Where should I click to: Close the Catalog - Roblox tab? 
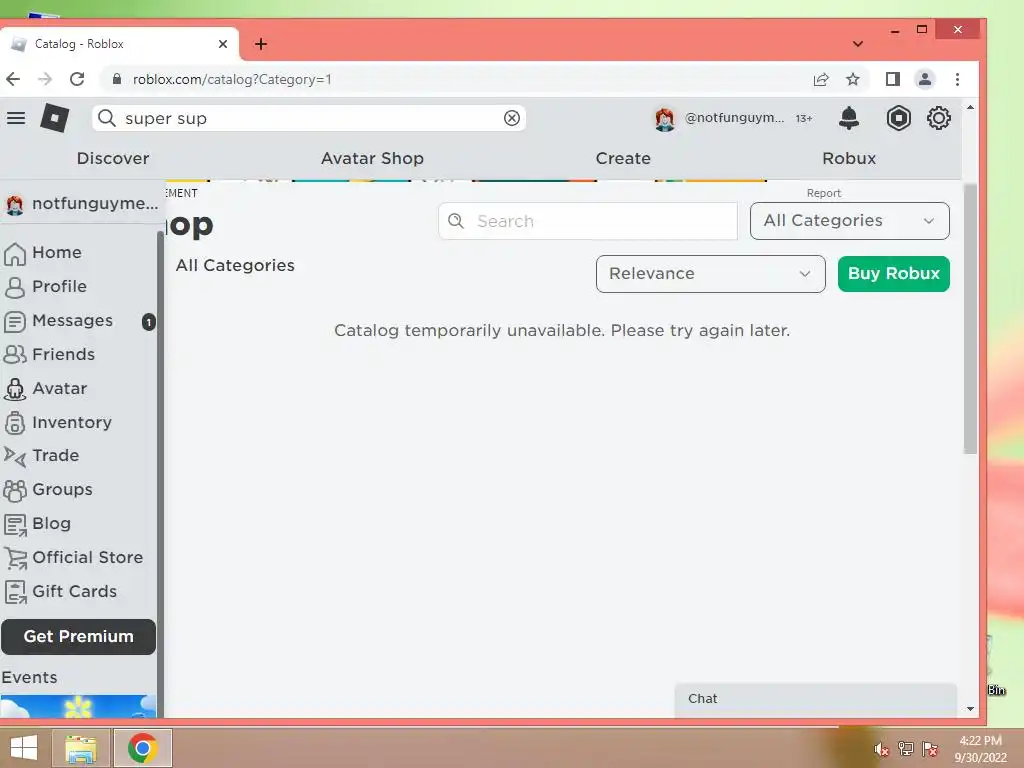tap(223, 44)
